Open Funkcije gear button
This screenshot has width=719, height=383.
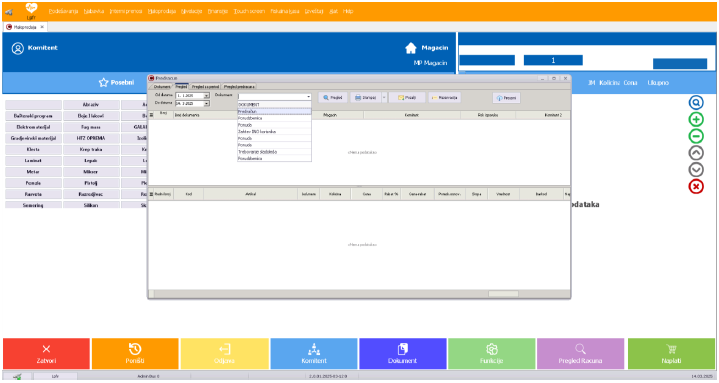(x=492, y=354)
